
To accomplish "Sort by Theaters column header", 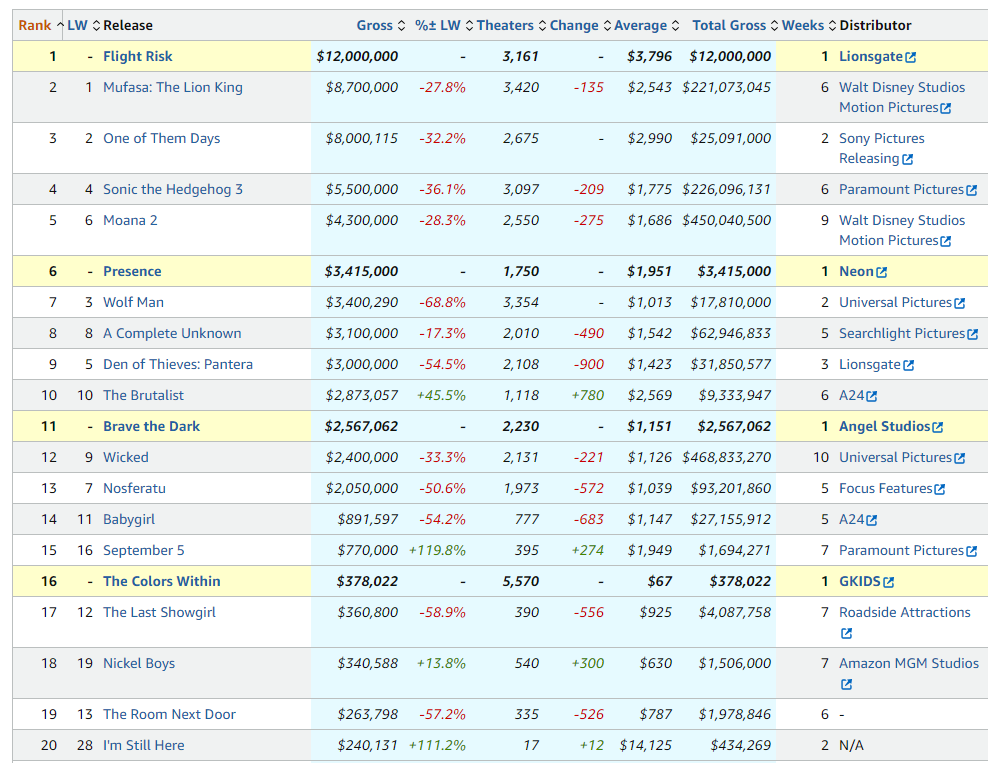I will (505, 25).
